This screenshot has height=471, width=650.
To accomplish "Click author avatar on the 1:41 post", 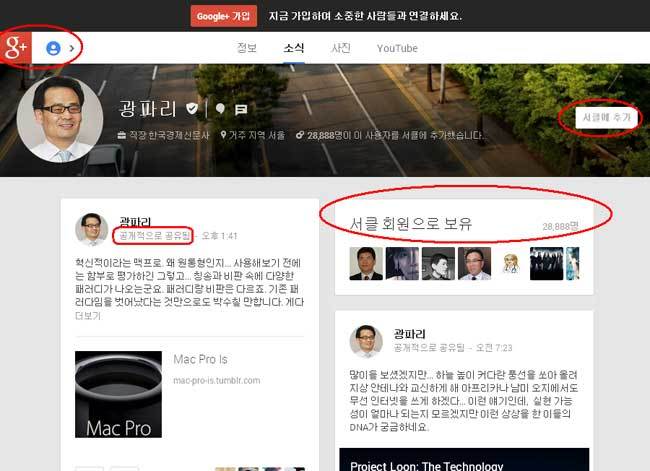I will (x=92, y=229).
